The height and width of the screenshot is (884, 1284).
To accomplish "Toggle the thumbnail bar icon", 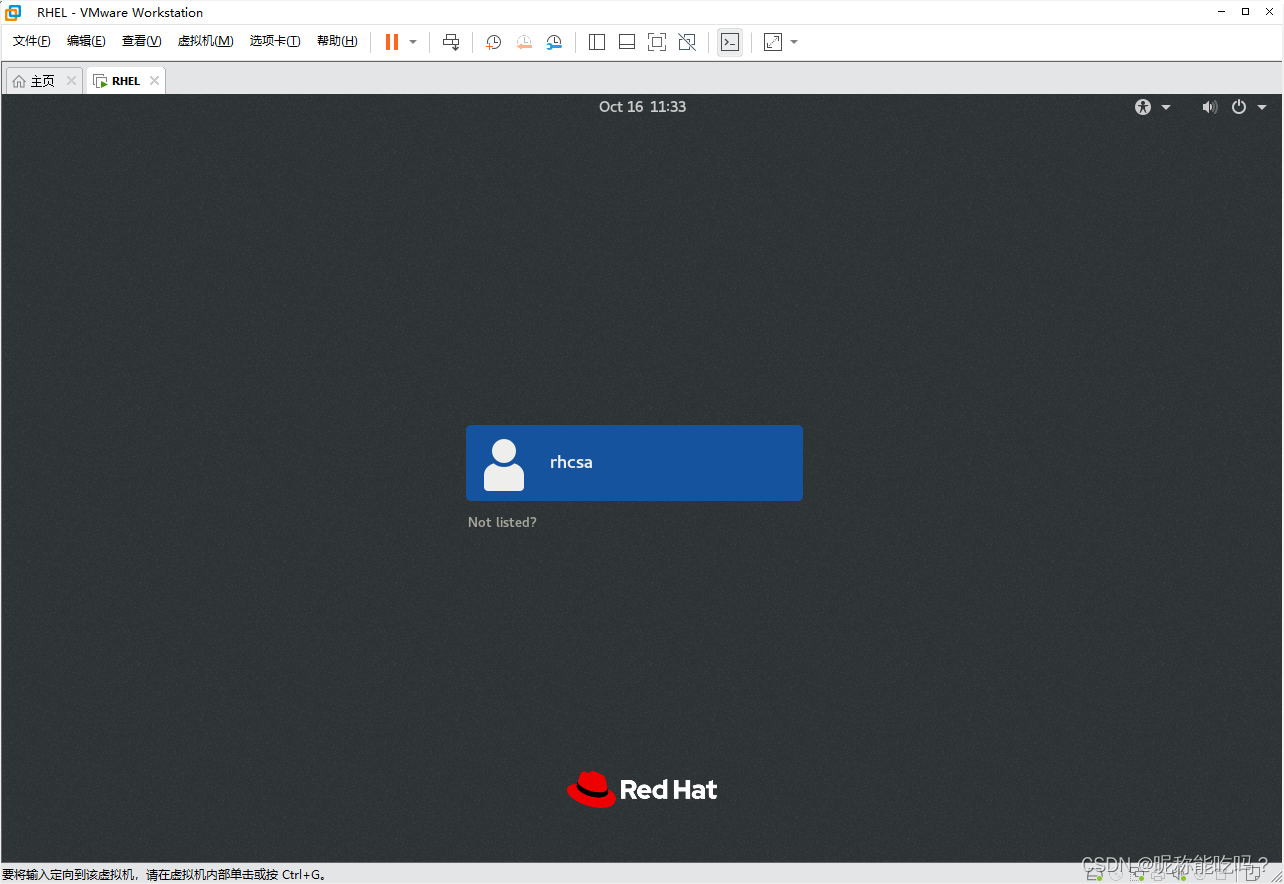I will (x=627, y=42).
